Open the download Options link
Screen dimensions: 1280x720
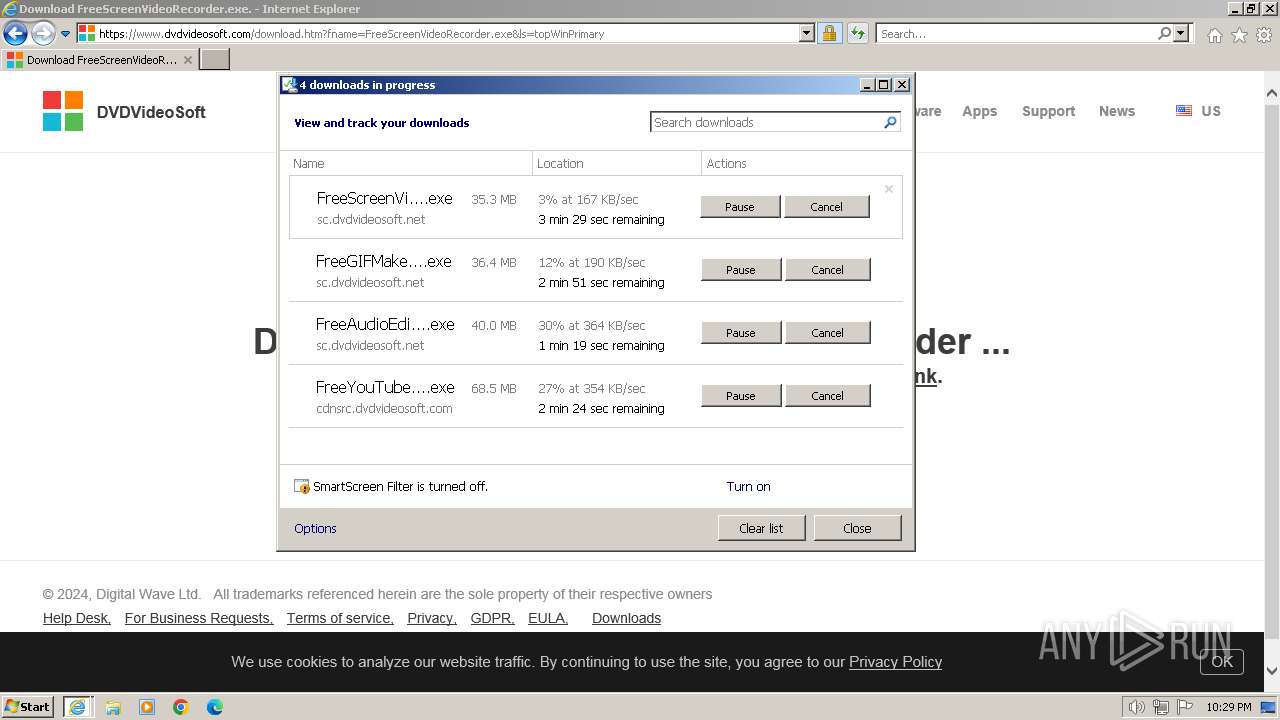coord(315,528)
